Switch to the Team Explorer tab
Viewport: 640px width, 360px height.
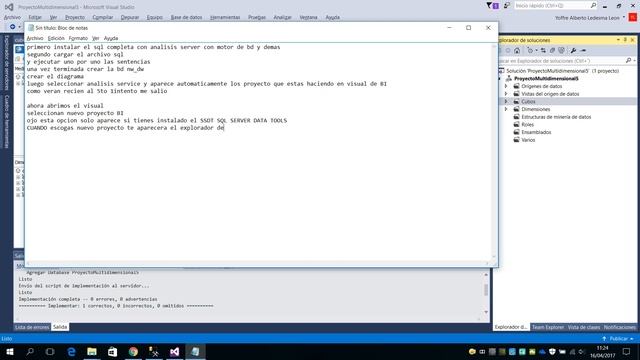(547, 327)
